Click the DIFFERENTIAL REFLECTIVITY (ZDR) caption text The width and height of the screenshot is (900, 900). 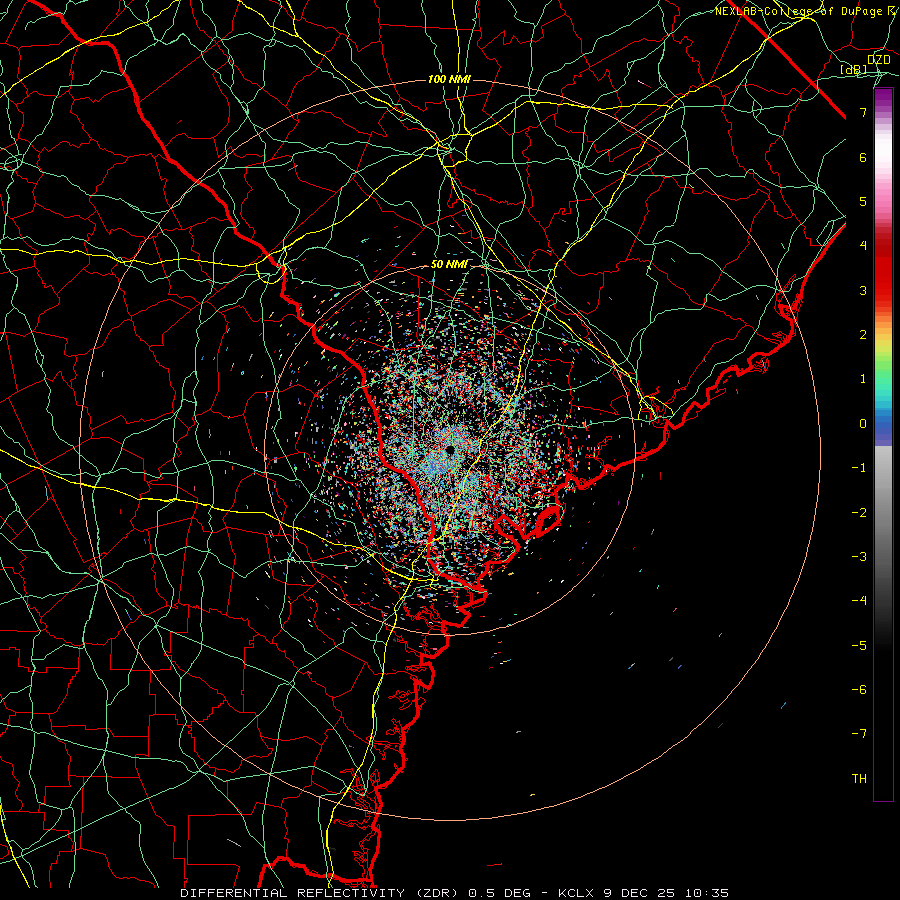tap(321, 893)
